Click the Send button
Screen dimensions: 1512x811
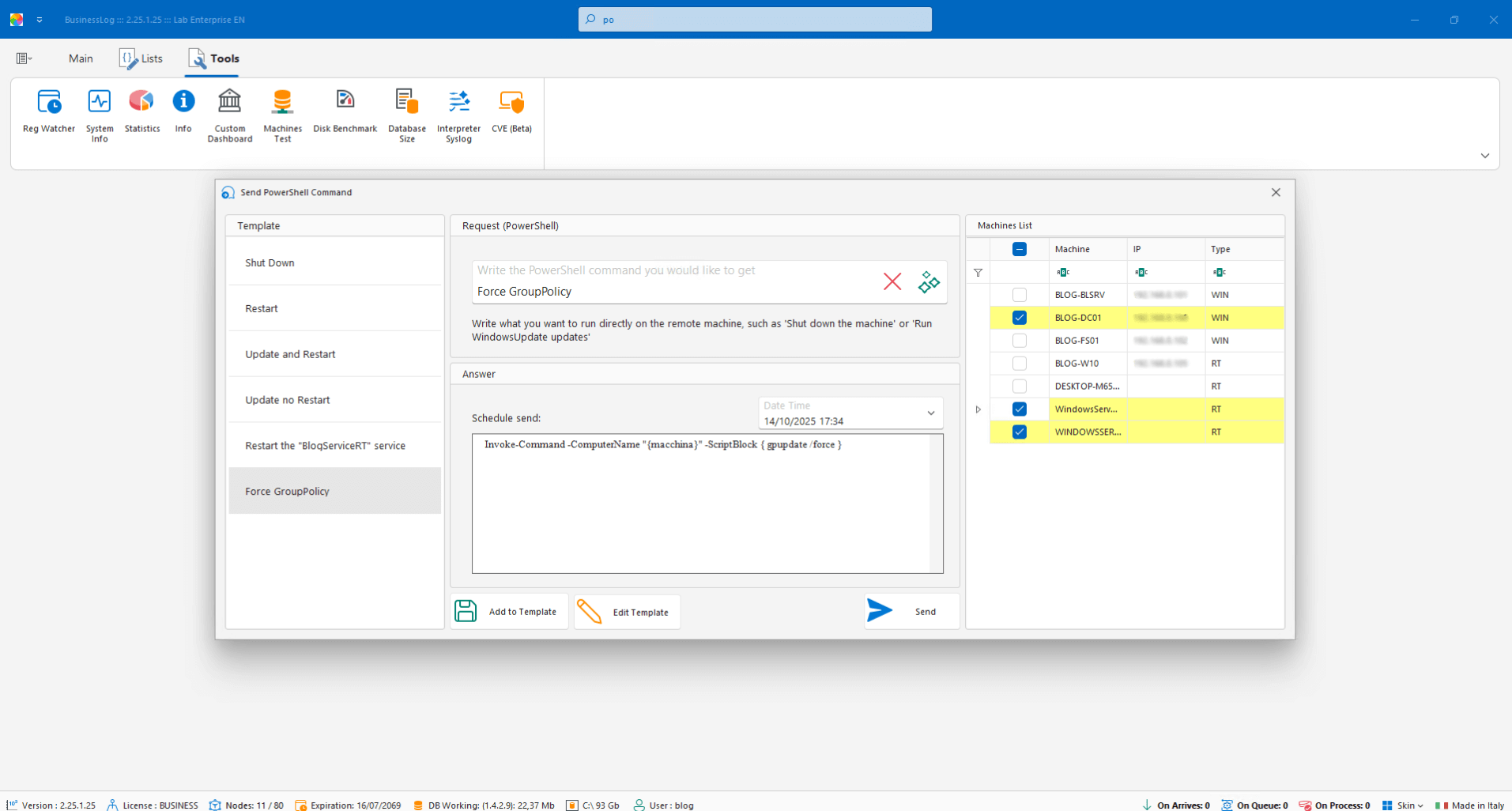click(911, 611)
